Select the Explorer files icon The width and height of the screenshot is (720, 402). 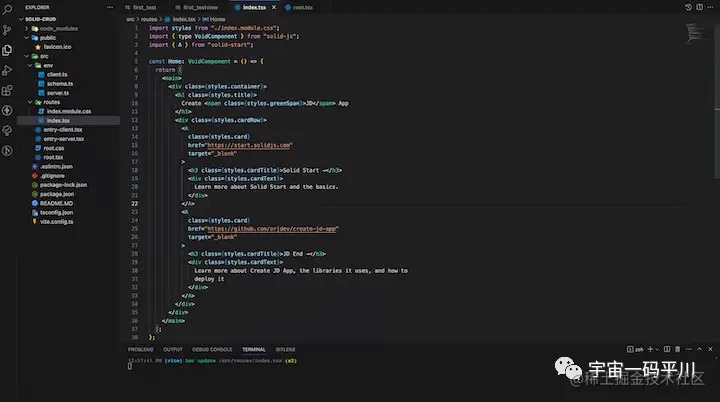pos(7,50)
